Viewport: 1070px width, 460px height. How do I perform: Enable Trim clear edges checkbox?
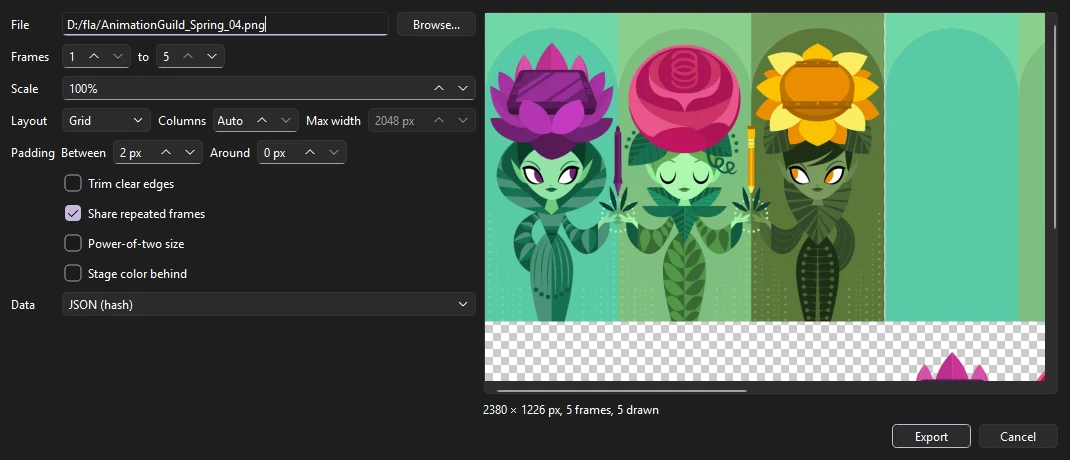point(73,184)
